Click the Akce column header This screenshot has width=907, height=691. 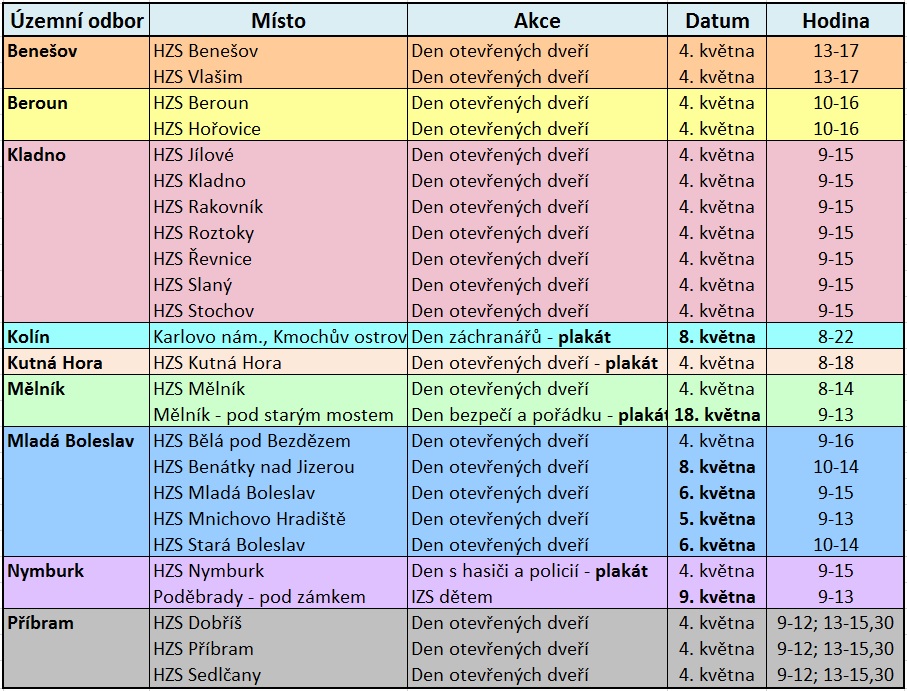[537, 20]
